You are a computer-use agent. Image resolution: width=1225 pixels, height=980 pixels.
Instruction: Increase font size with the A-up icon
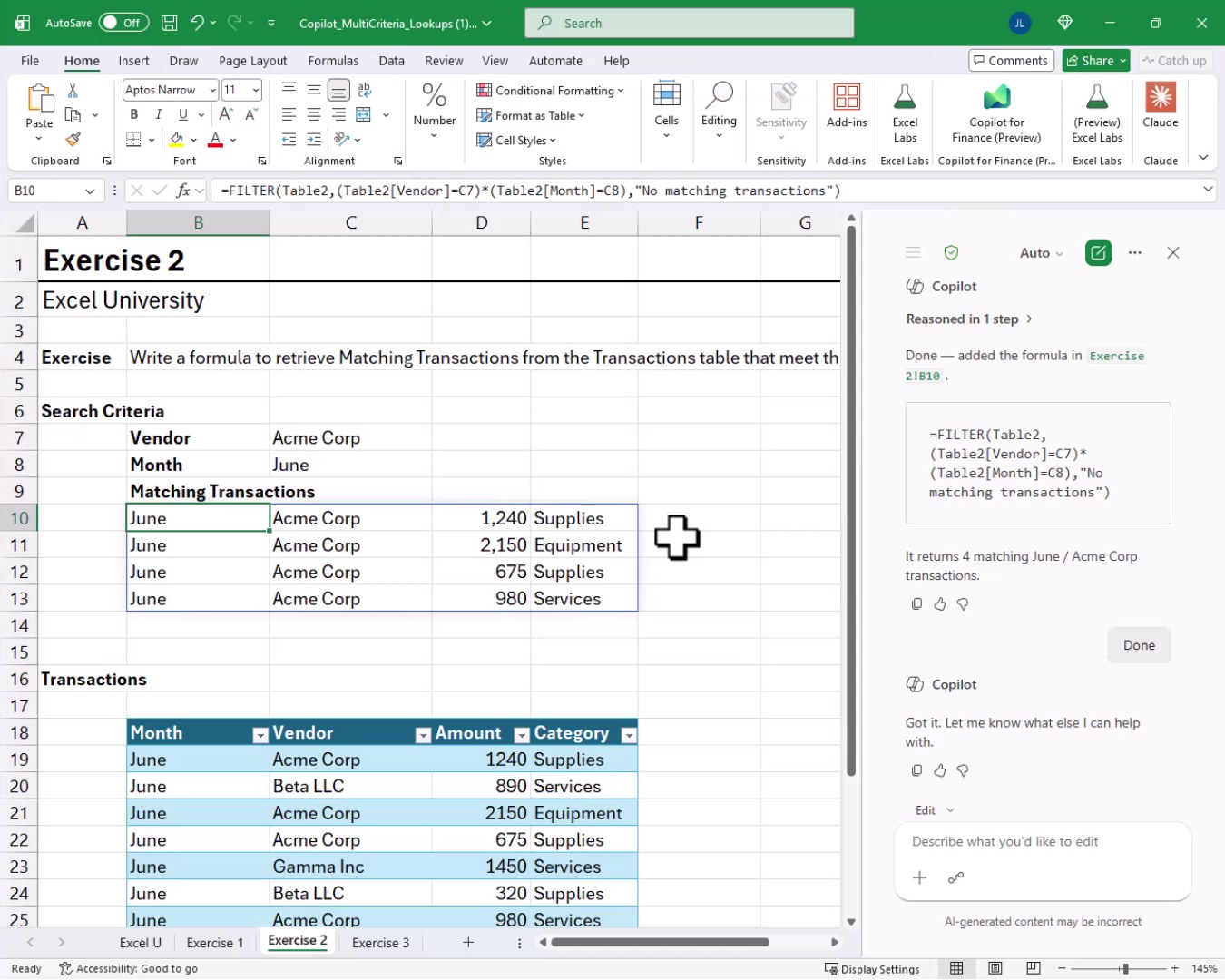point(226,114)
